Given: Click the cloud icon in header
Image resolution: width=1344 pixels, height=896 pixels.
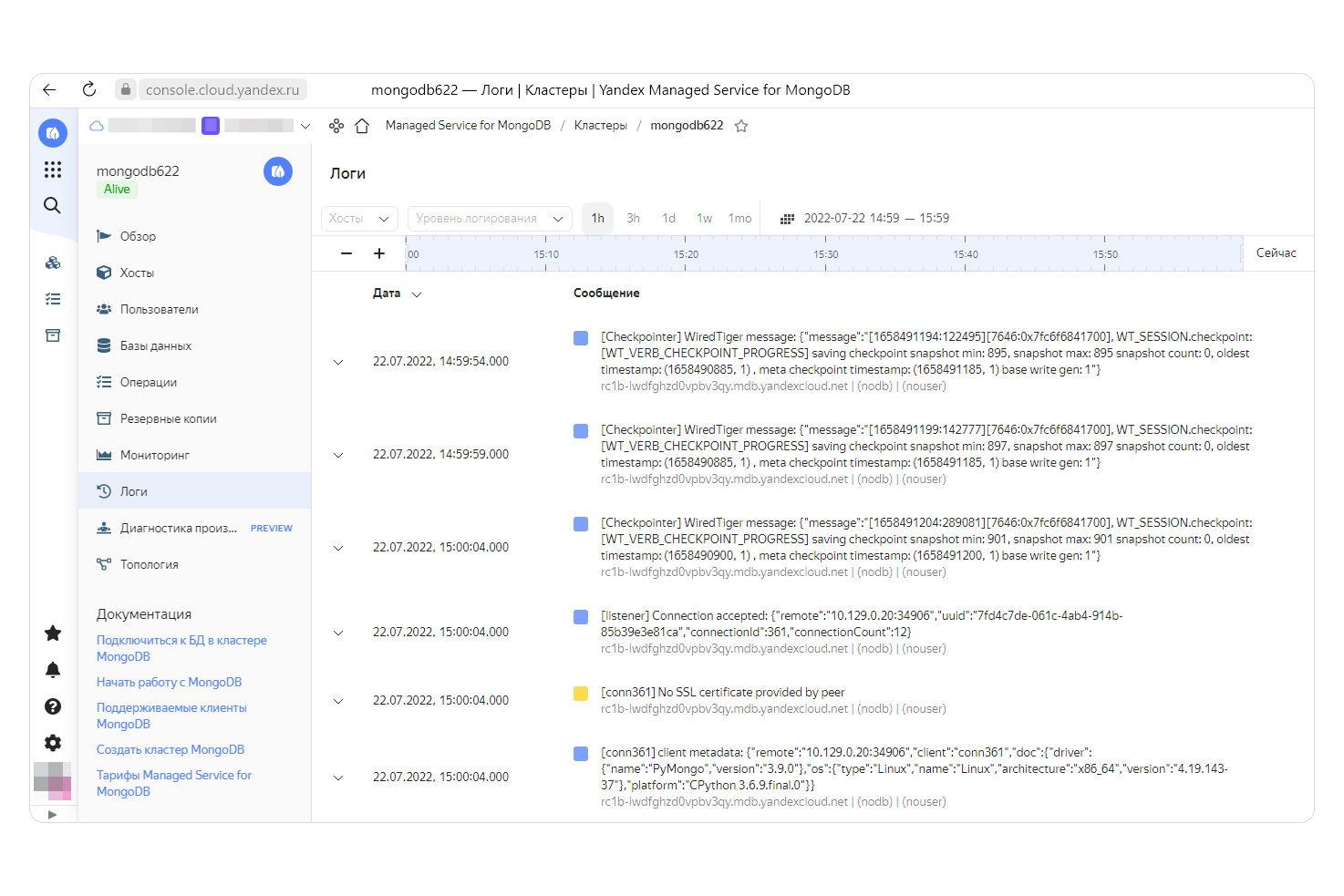Looking at the screenshot, I should pyautogui.click(x=97, y=126).
